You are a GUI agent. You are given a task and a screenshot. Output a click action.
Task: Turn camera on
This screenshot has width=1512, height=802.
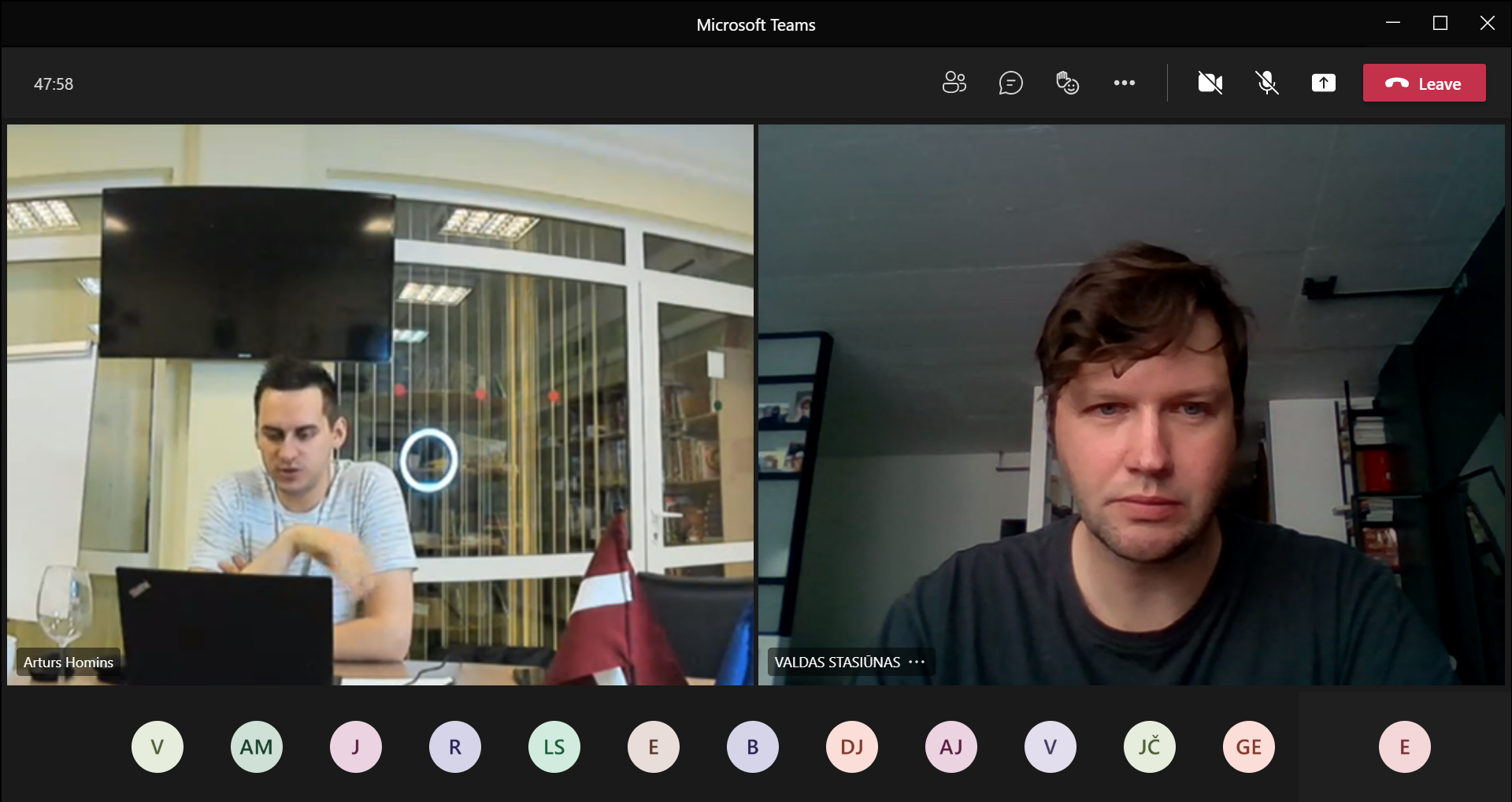click(1210, 83)
